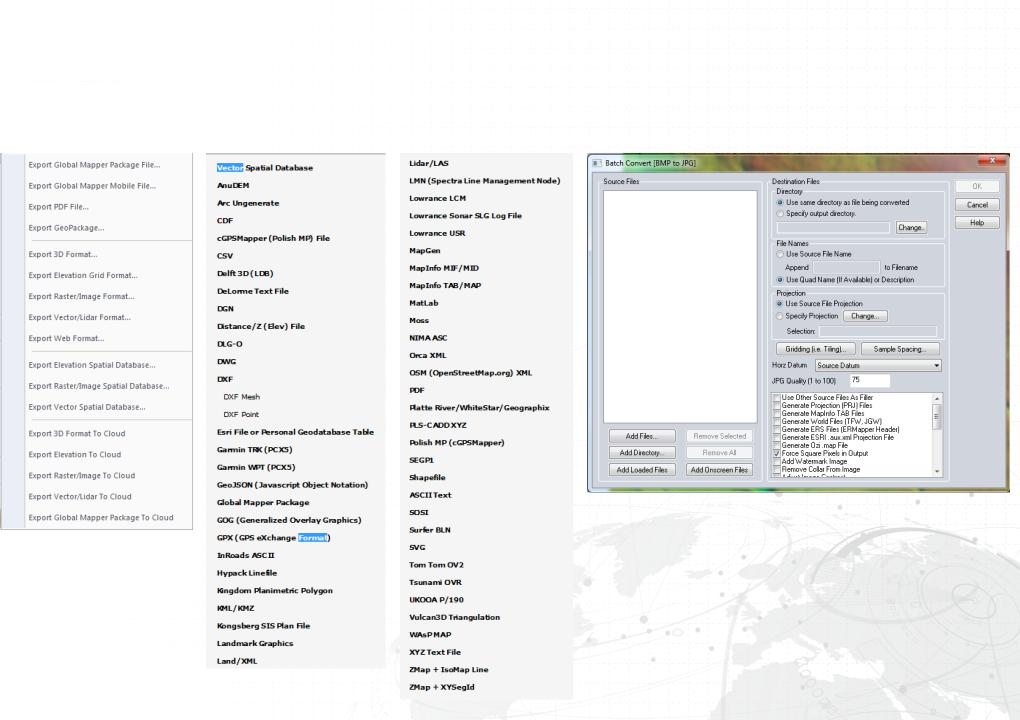Image resolution: width=1020 pixels, height=720 pixels.
Task: Click Change... button next to Specify Projection
Action: coord(865,316)
